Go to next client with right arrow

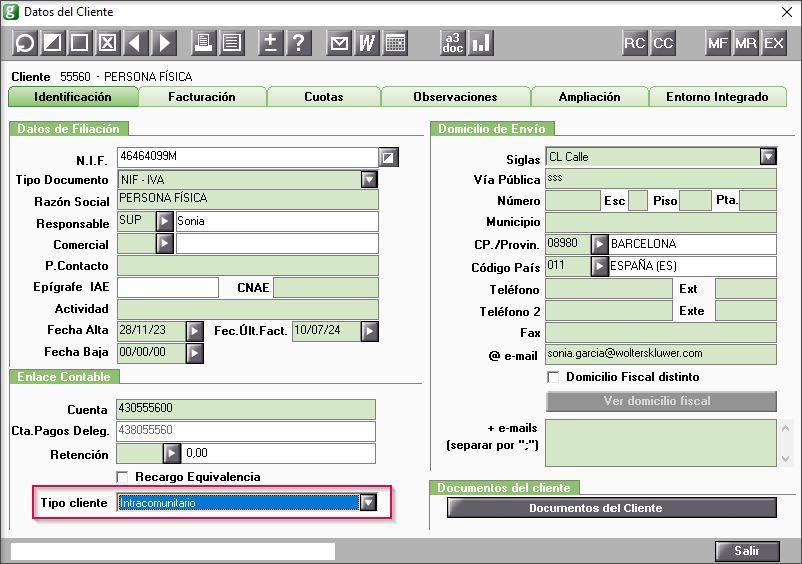tap(164, 42)
